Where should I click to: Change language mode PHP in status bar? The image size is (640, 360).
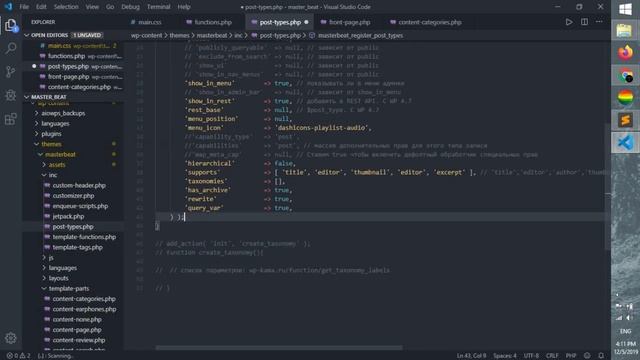(x=571, y=356)
